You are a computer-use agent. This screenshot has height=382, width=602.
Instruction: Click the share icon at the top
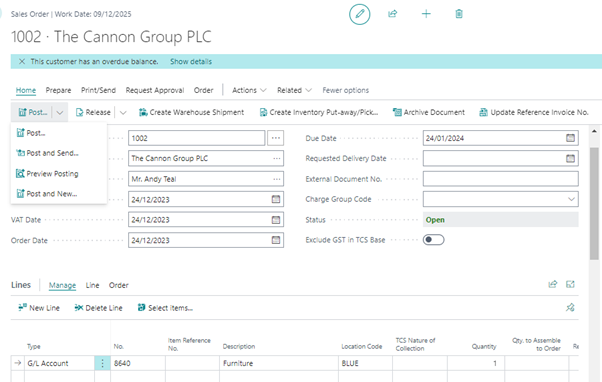click(x=392, y=14)
